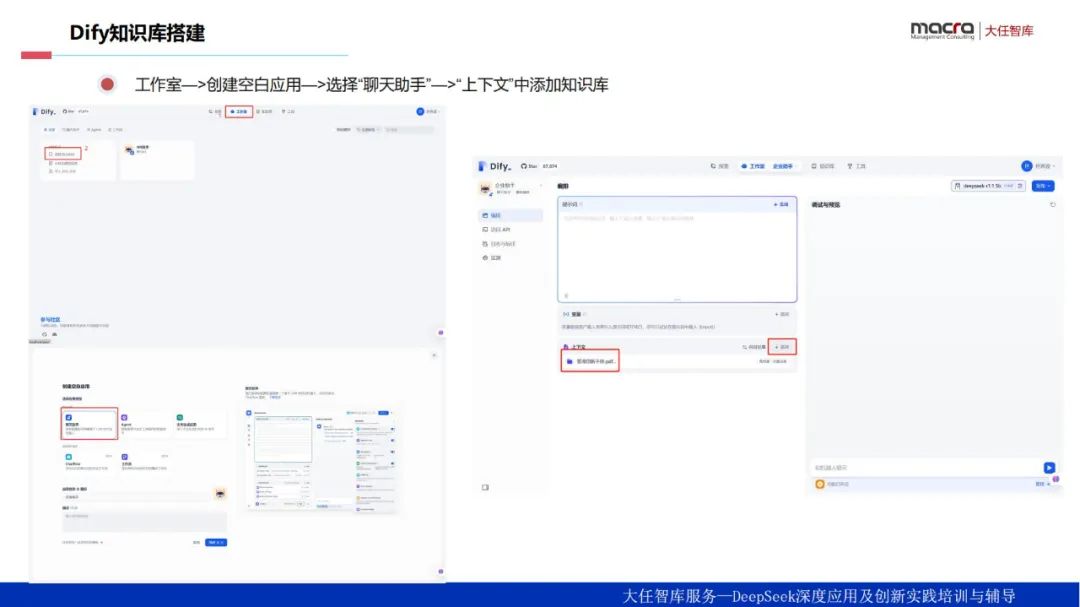Add a new variable in the 变量 row
Viewport: 1080px width, 607px height.
pos(782,314)
